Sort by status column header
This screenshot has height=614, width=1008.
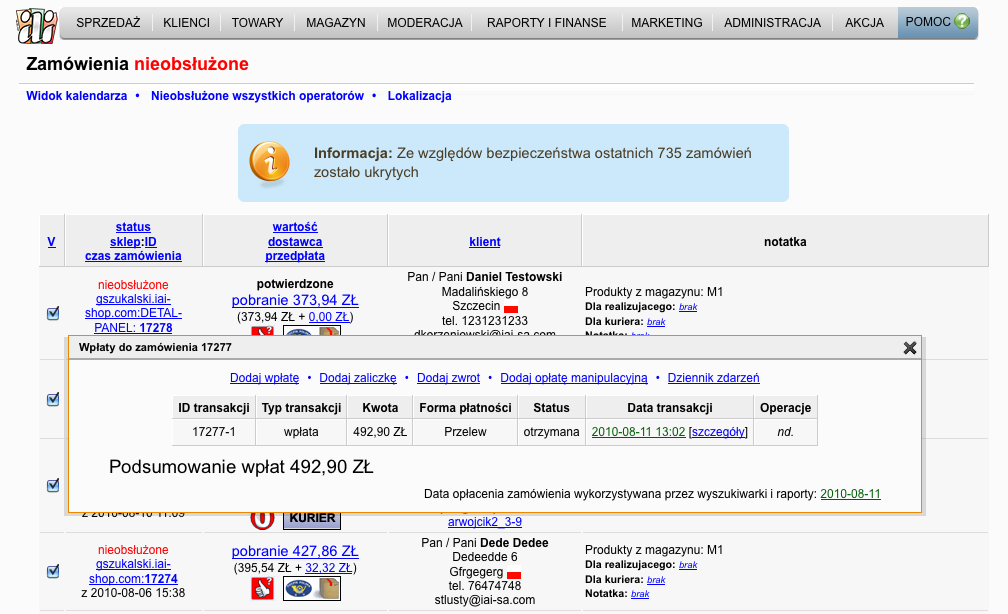(133, 227)
